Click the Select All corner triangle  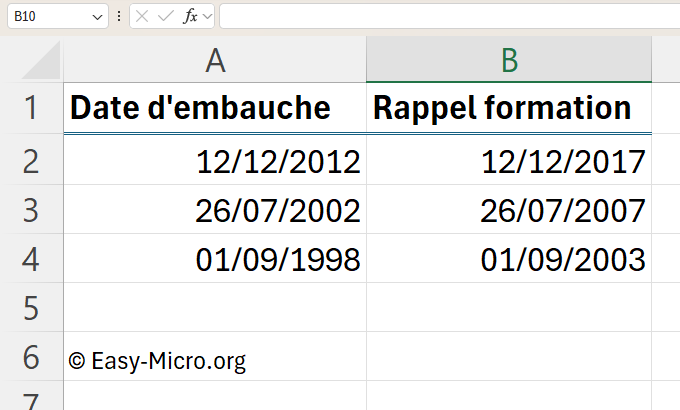coord(42,60)
